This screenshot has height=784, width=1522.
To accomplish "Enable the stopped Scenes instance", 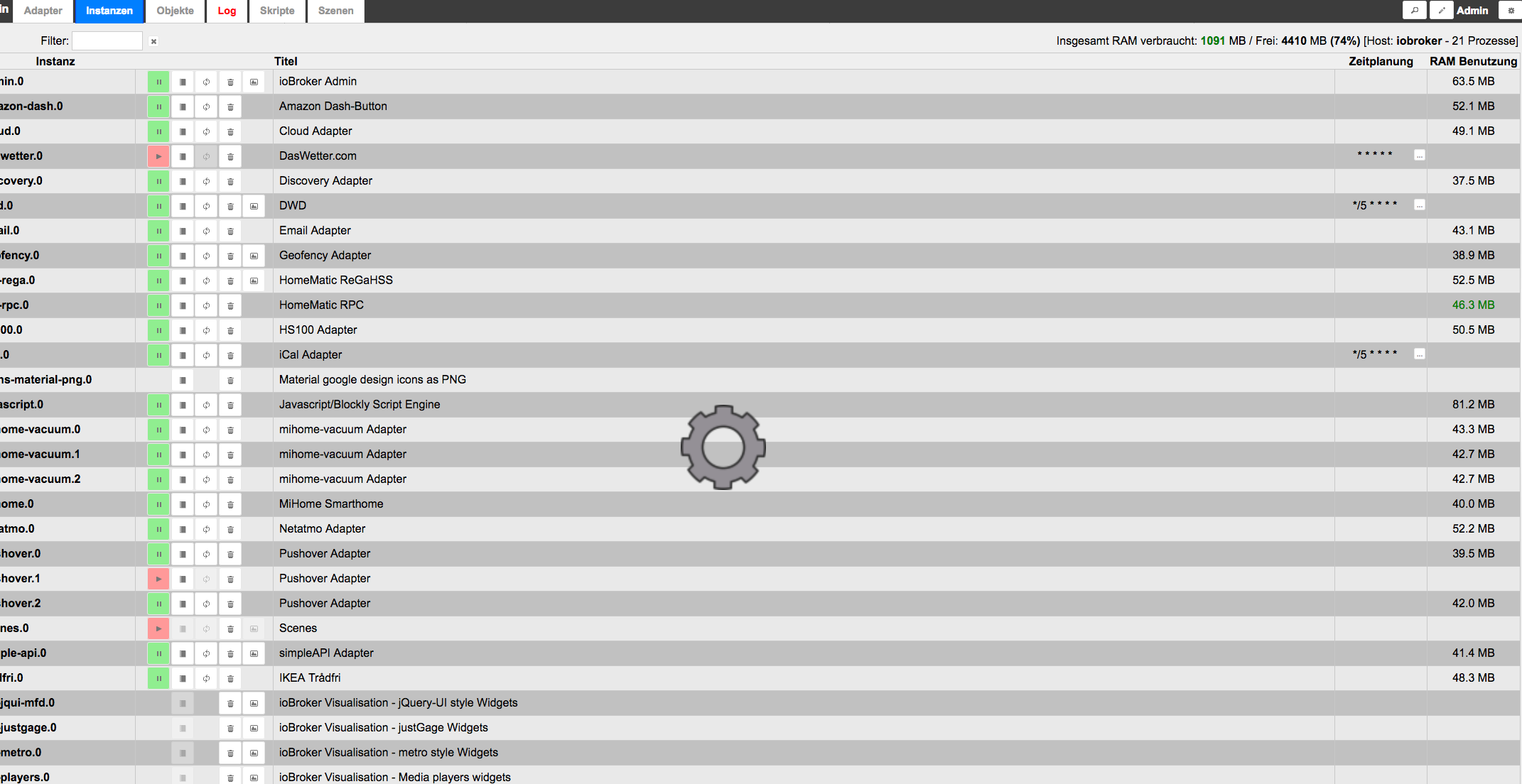I will pos(158,628).
